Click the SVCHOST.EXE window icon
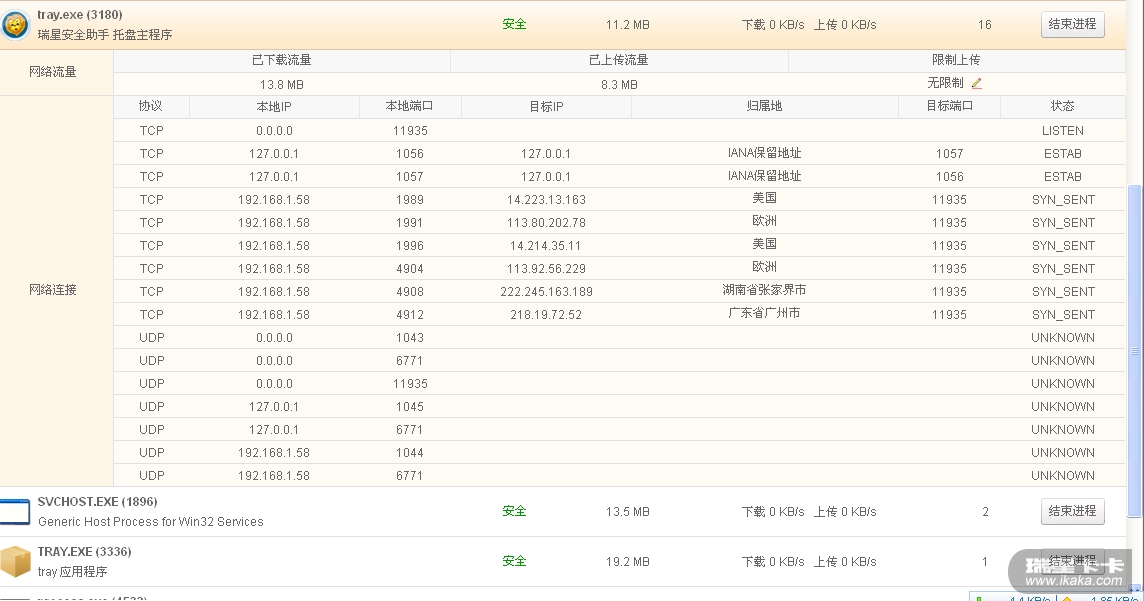The image size is (1144, 601). (x=15, y=512)
